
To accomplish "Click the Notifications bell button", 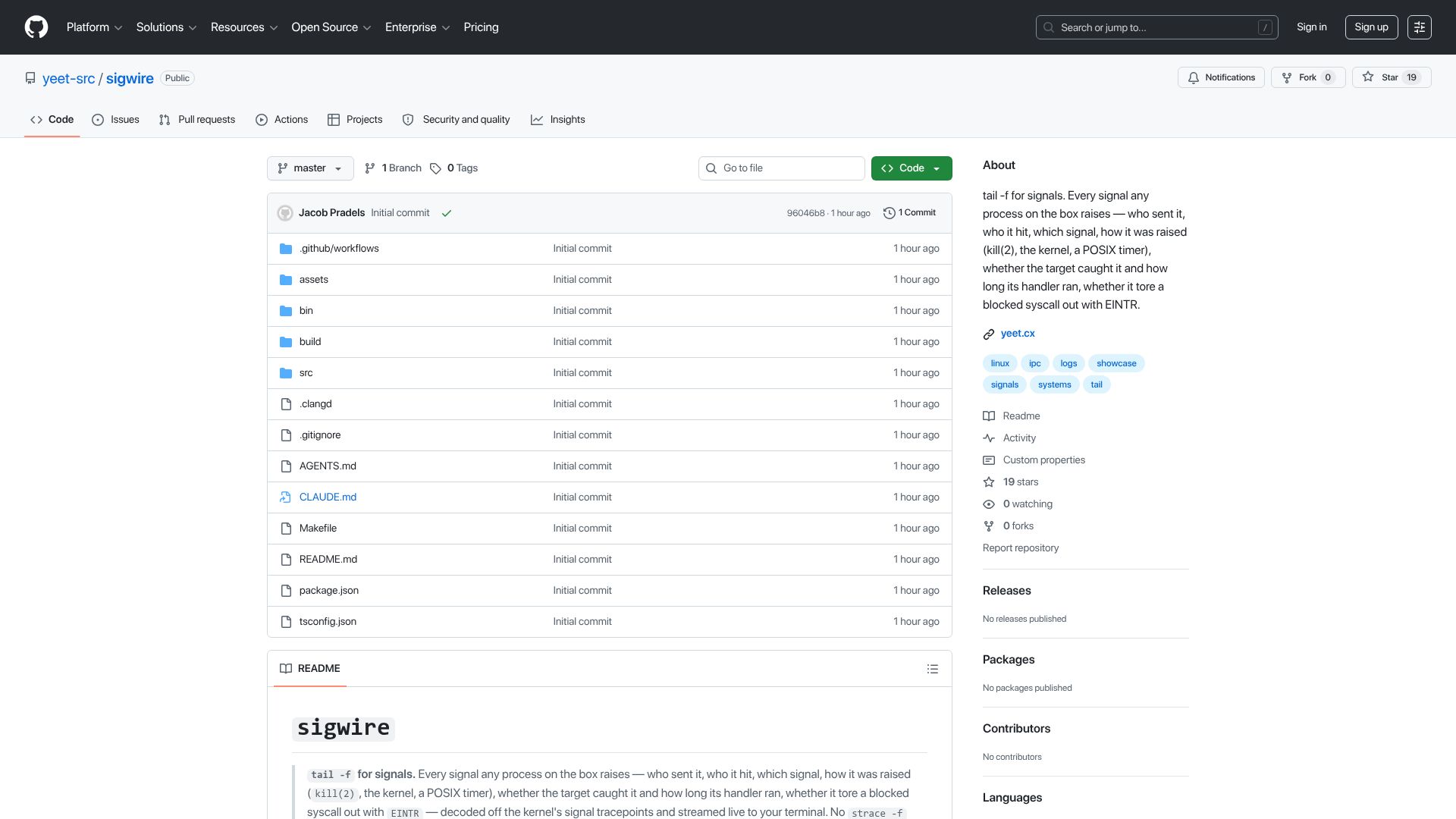I will tap(1221, 77).
